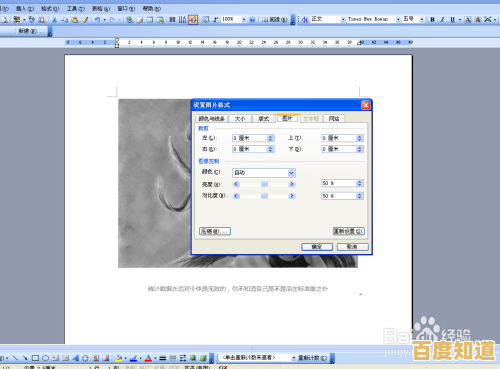Activate the Format Painter brush
Screen dimensions: 500x369
tap(85, 20)
